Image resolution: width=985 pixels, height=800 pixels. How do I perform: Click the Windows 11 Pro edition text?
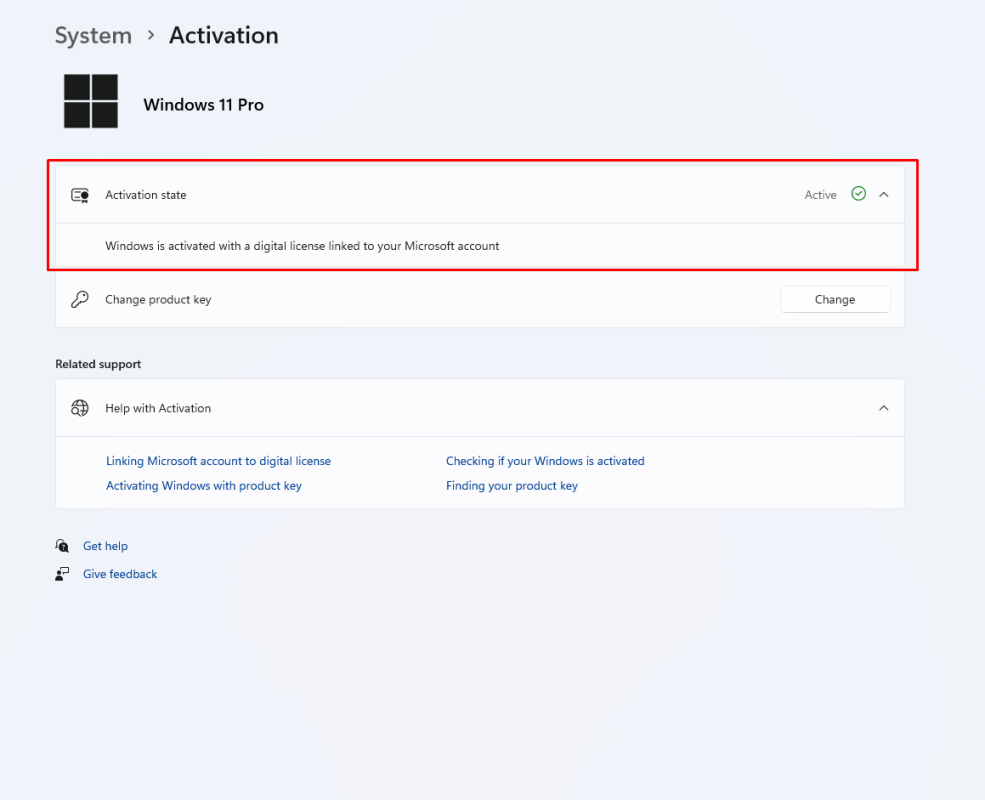pos(204,105)
